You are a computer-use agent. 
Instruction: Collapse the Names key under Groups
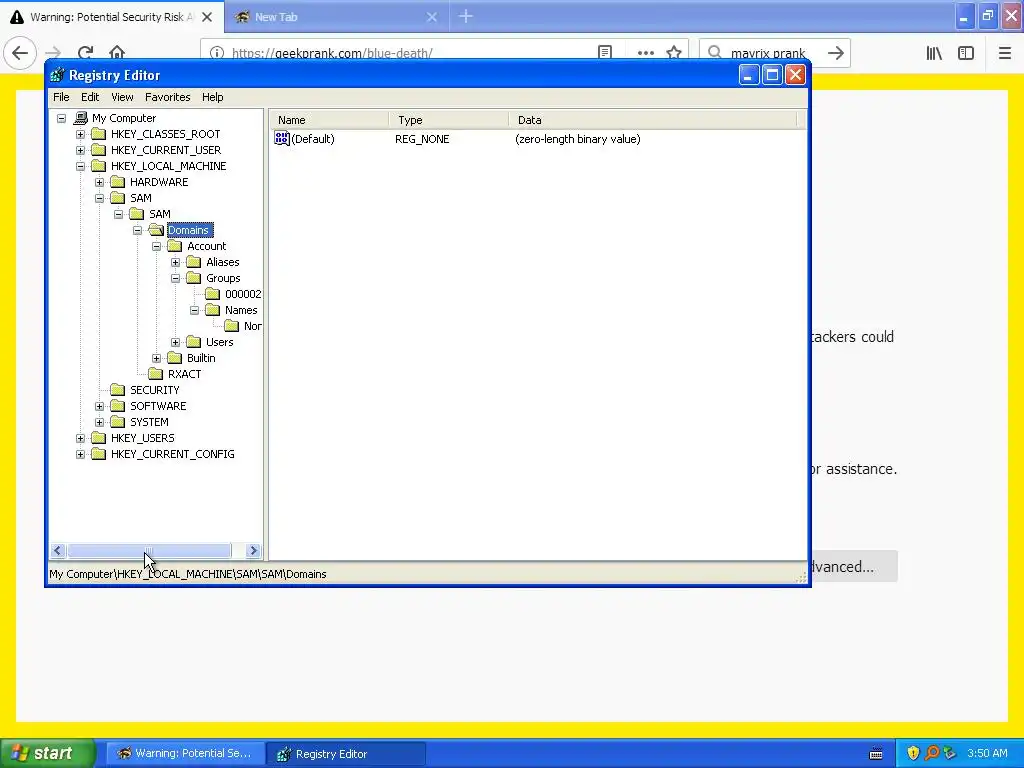click(194, 310)
